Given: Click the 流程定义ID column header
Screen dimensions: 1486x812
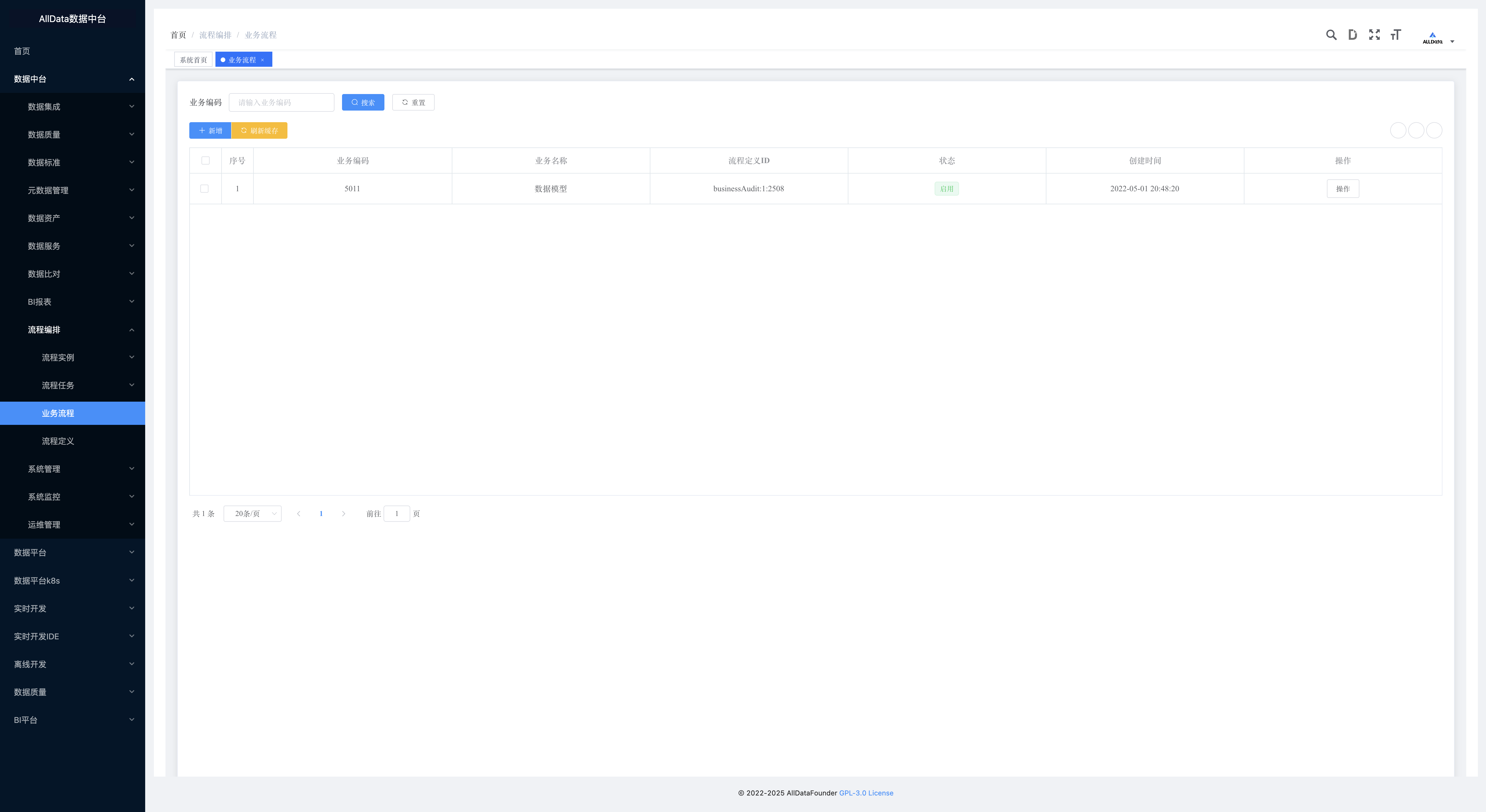Looking at the screenshot, I should pos(748,160).
